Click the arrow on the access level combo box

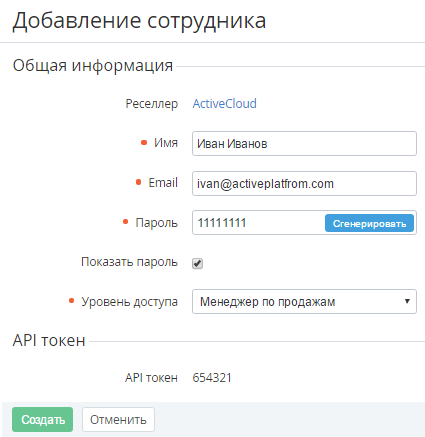pos(407,301)
